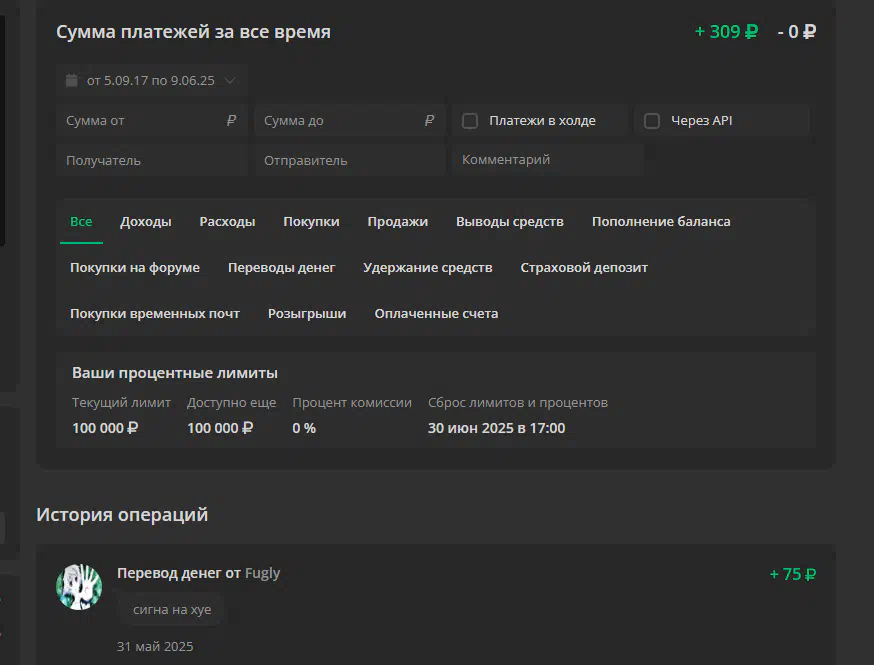Tick the Через API checkbox
The width and height of the screenshot is (874, 665).
(x=652, y=120)
